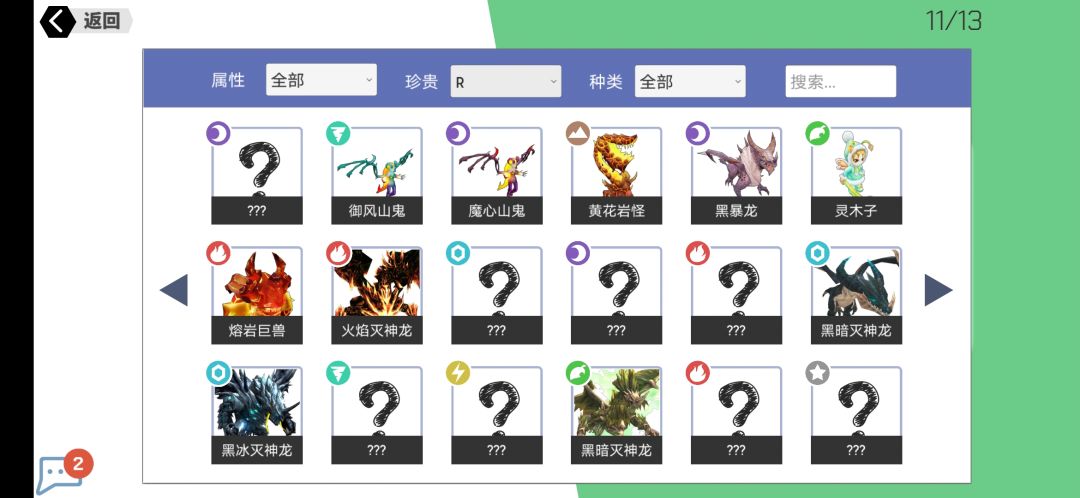Click the 返回 back label
The width and height of the screenshot is (1080, 498).
coord(102,21)
